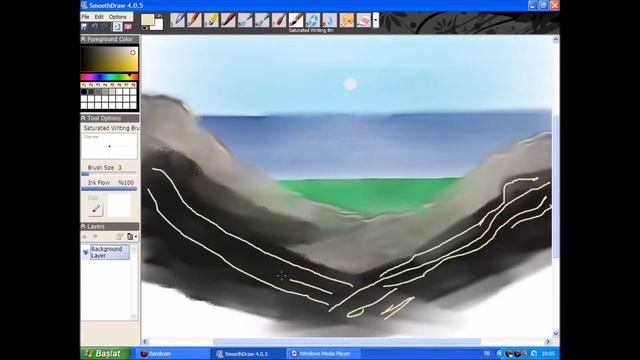The height and width of the screenshot is (360, 640).
Task: Click the beige foreground color swatch
Action: (x=147, y=20)
